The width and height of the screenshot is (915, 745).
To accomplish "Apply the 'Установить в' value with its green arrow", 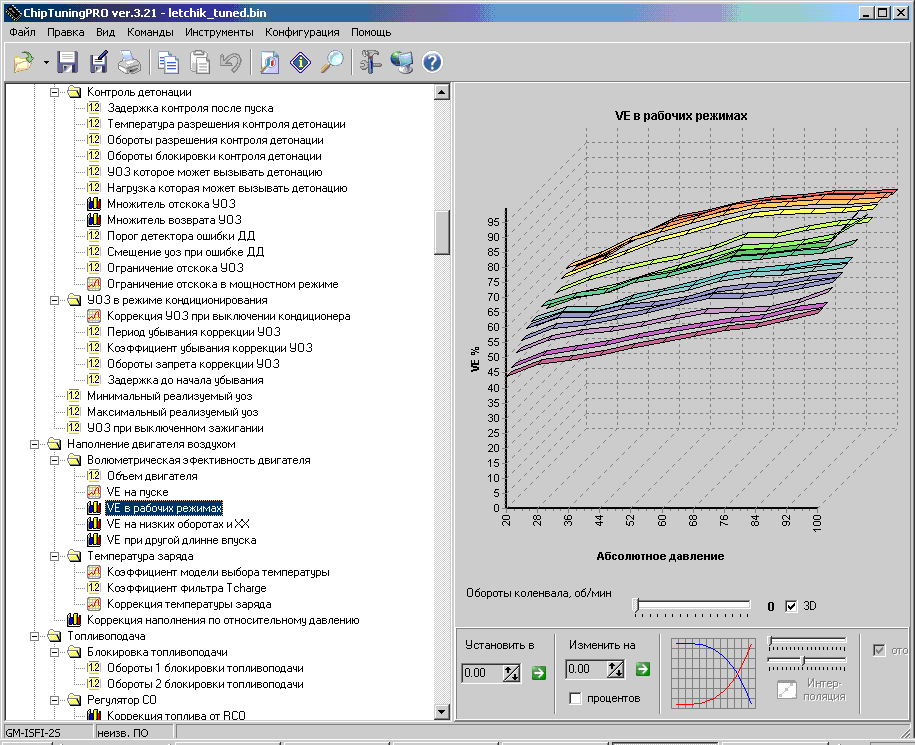I will [539, 672].
